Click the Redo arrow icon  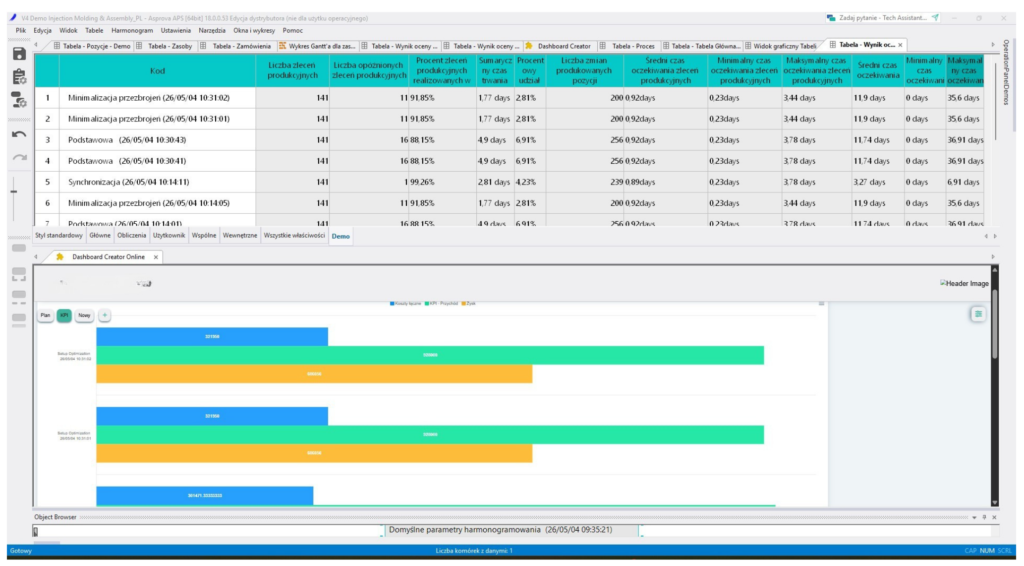click(19, 157)
